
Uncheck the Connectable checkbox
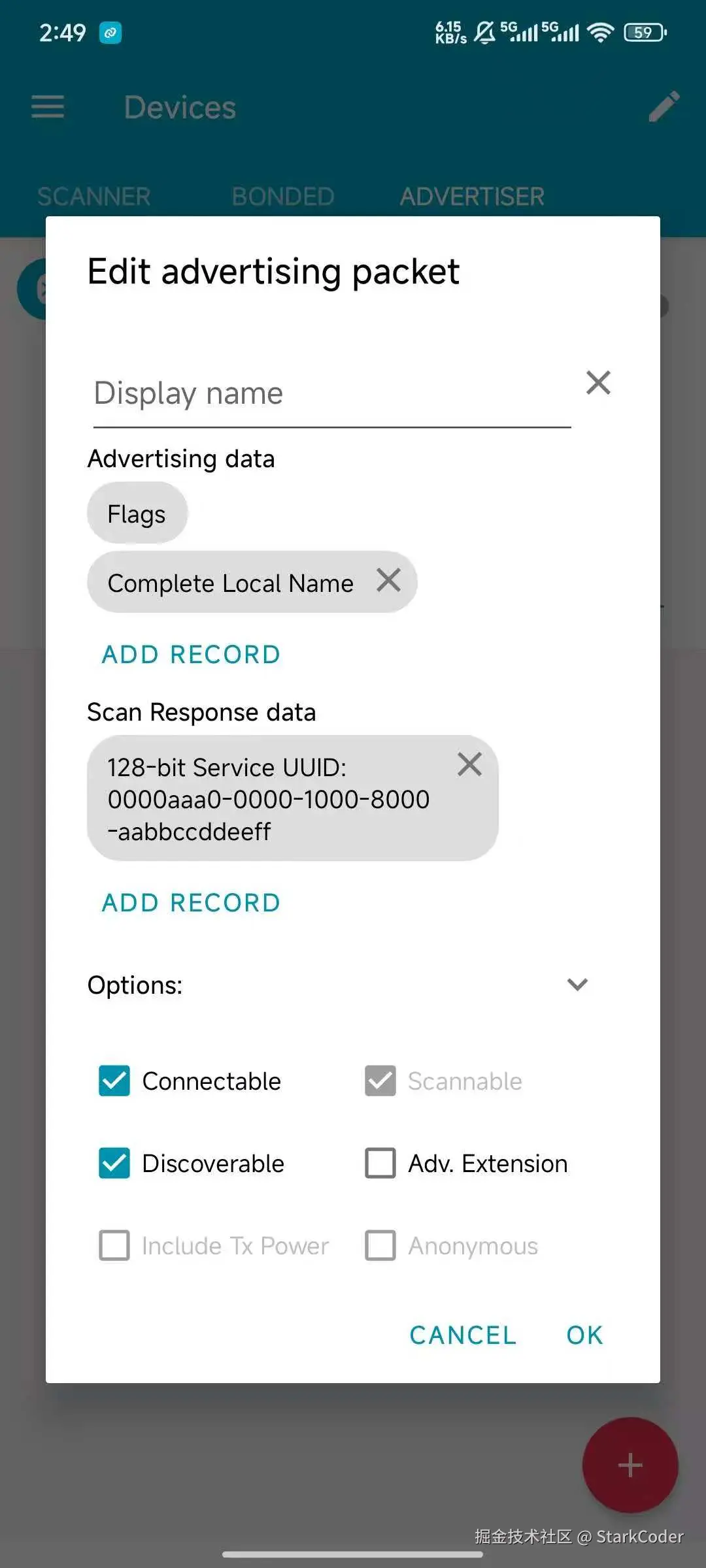[114, 1081]
